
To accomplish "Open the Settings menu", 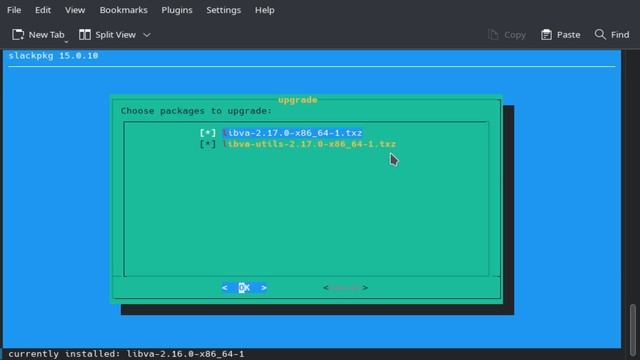I will point(223,10).
